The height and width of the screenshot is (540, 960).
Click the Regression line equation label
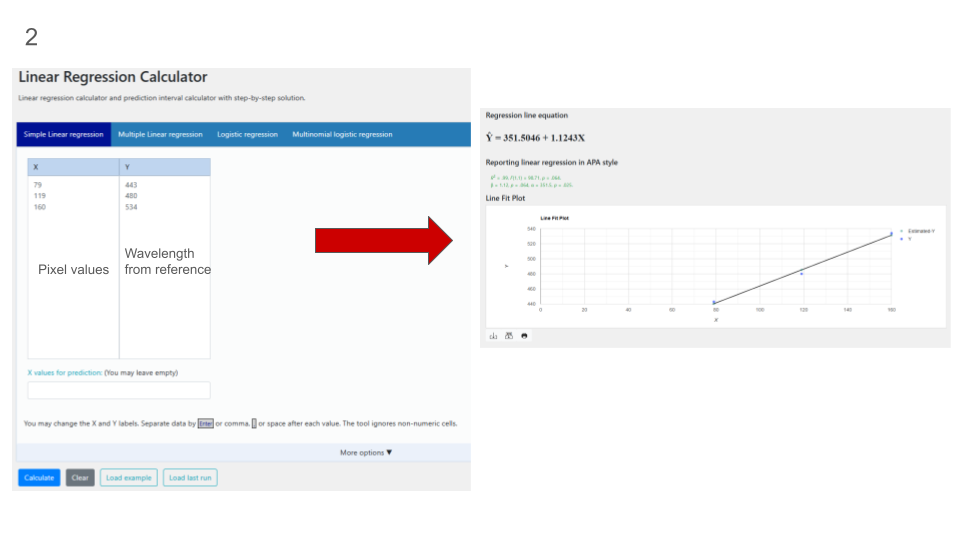coord(527,115)
